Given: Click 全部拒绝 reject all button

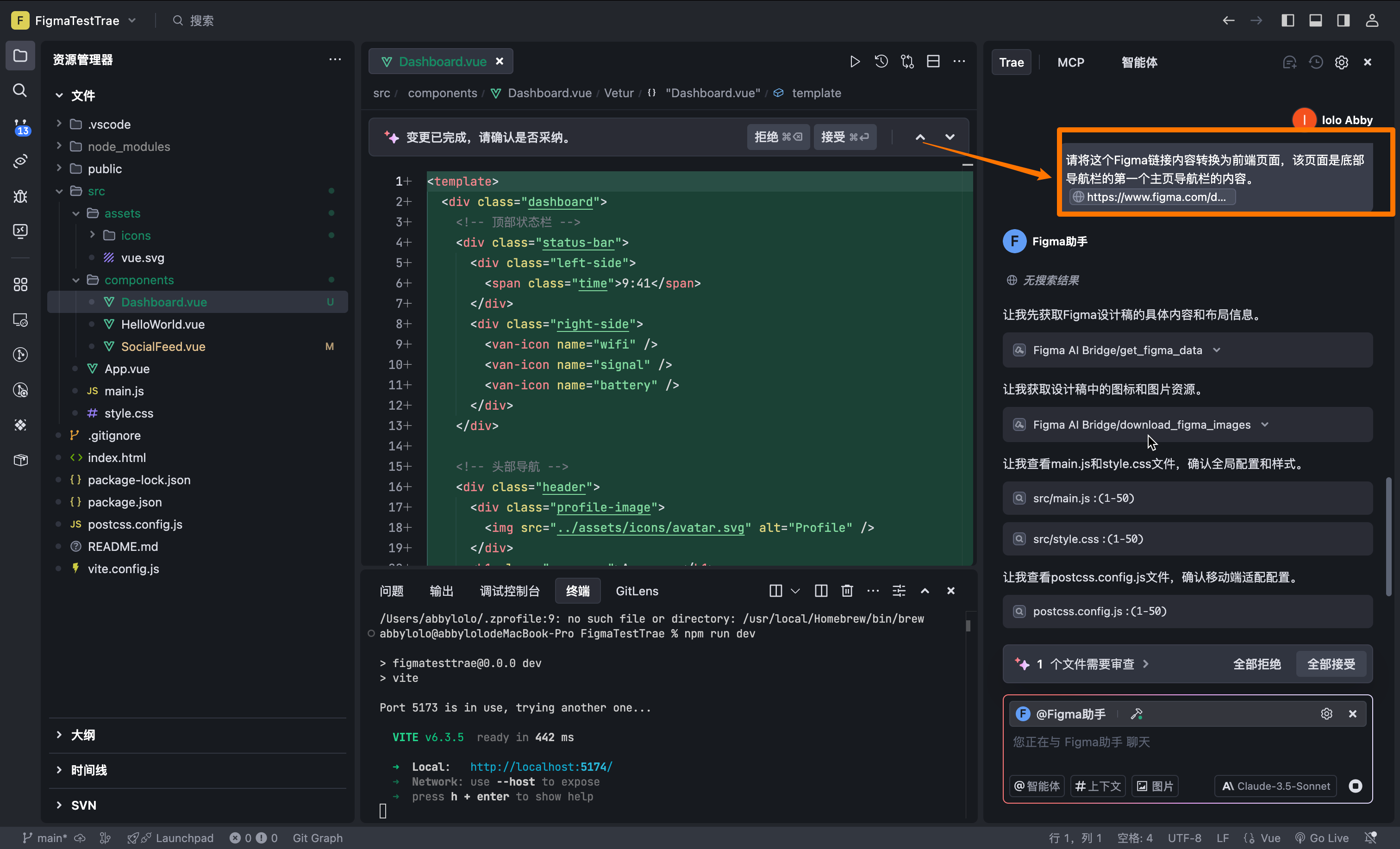Looking at the screenshot, I should 1257,664.
